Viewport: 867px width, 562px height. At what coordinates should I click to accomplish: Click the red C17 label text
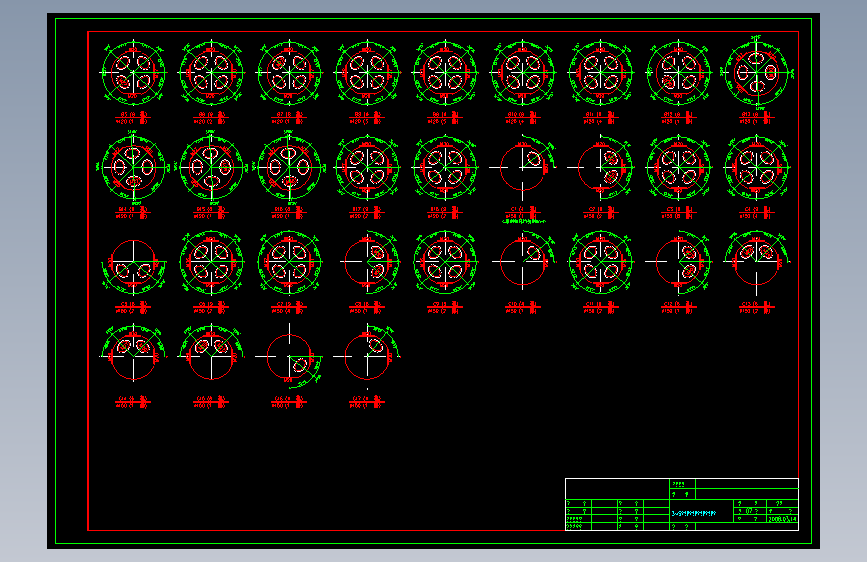[367, 402]
